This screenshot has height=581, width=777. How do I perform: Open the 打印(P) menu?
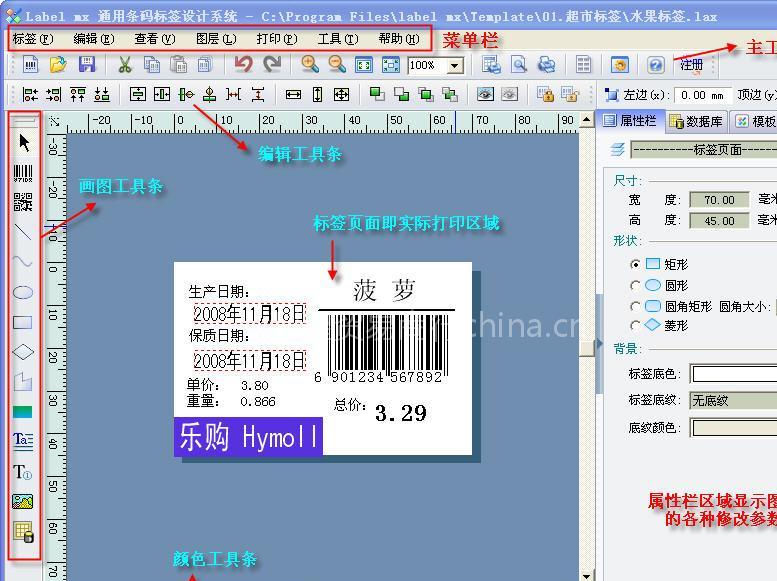coord(277,39)
